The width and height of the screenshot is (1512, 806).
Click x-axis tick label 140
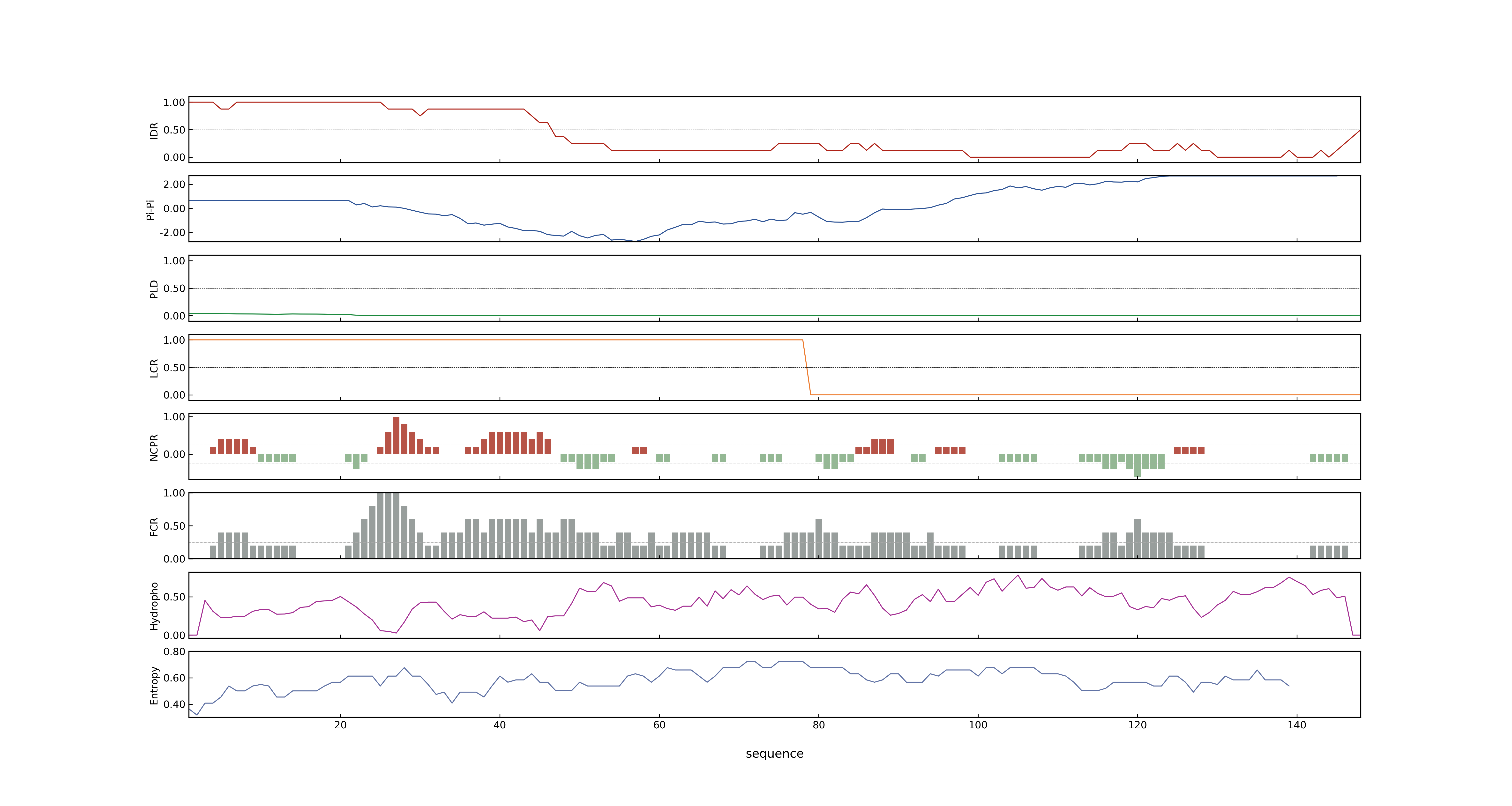pos(1297,725)
